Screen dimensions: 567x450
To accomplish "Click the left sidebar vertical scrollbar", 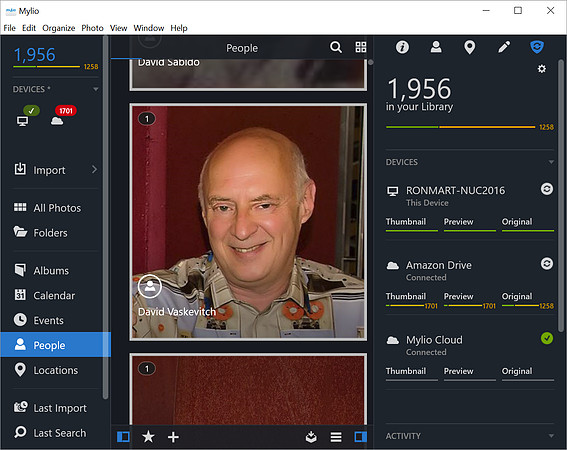I will click(105, 217).
